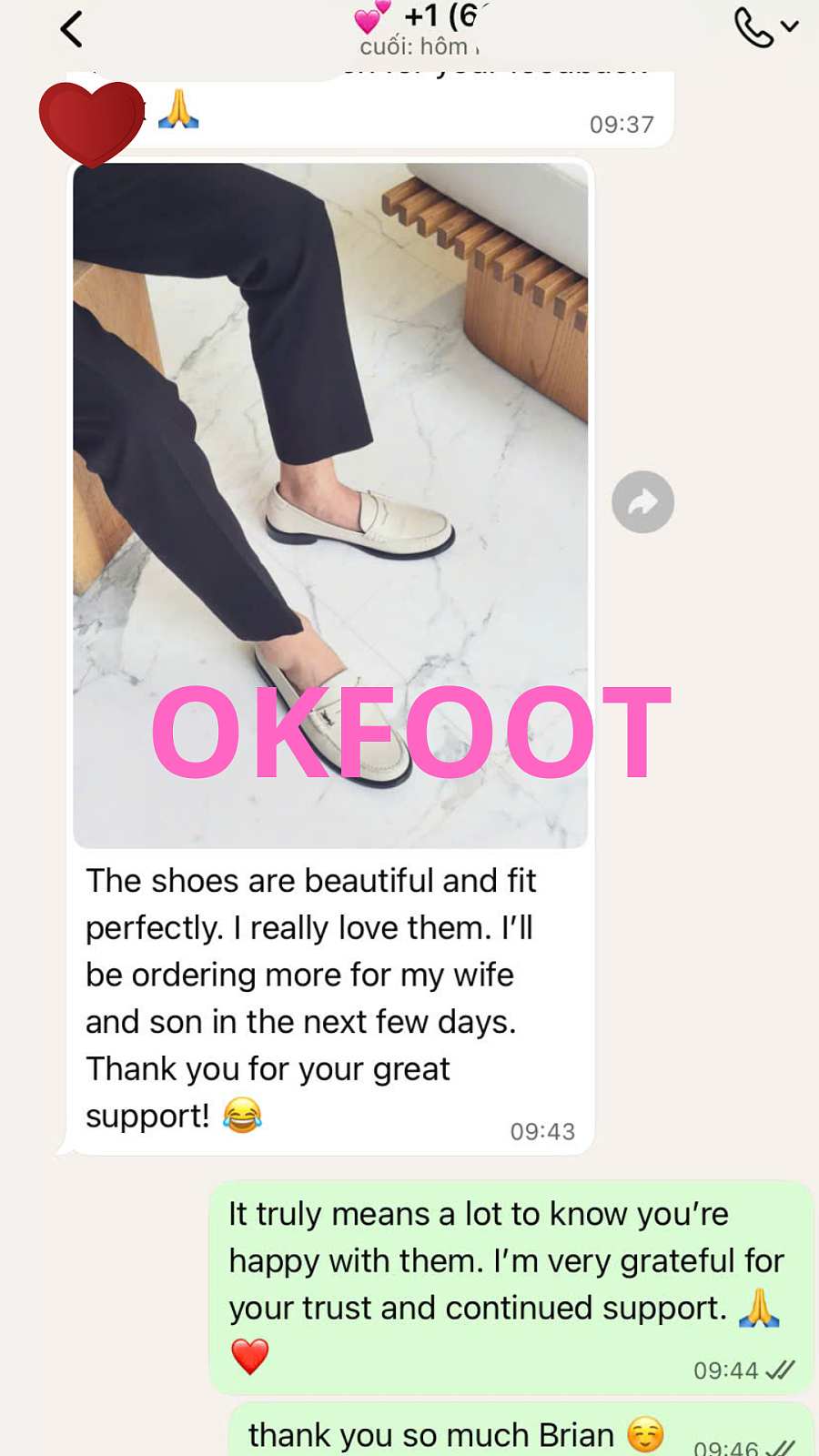Viewport: 819px width, 1456px height.
Task: Start a voice call with phone icon
Action: point(753,27)
